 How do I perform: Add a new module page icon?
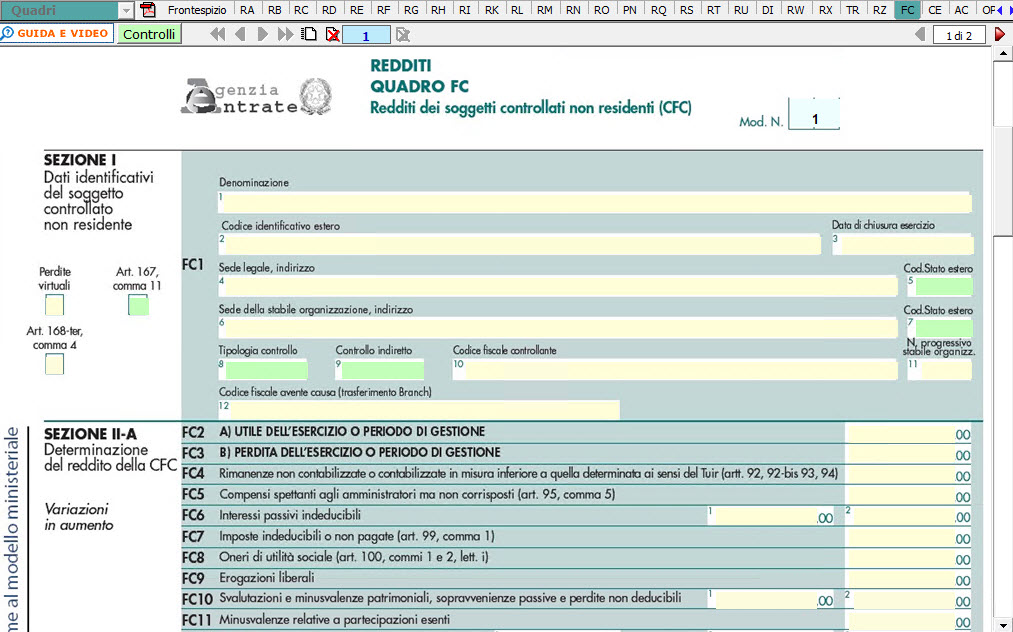point(309,34)
